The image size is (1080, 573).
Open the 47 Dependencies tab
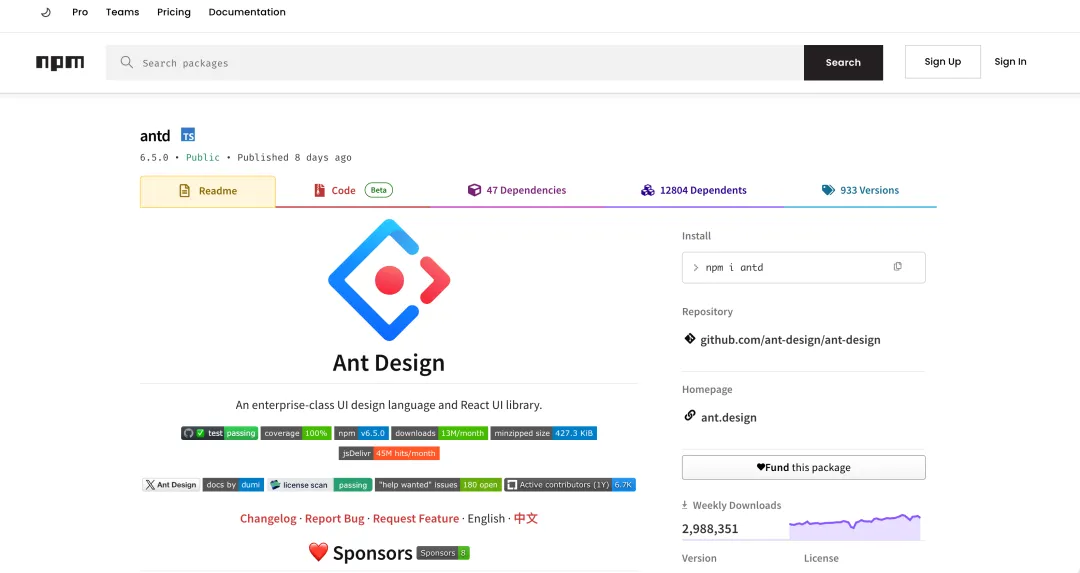(517, 191)
